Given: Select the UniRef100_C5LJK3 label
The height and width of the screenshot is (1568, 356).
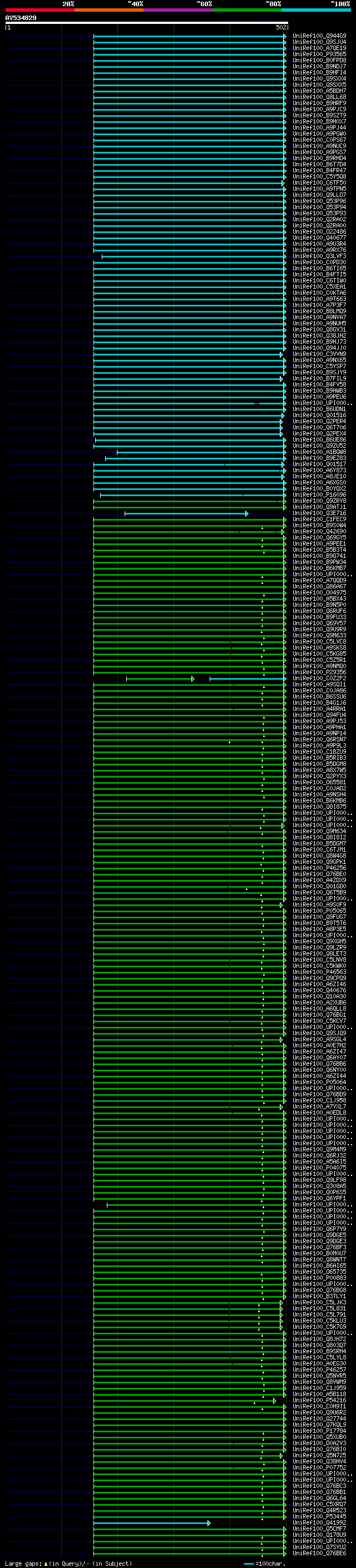Looking at the screenshot, I should tap(319, 1302).
